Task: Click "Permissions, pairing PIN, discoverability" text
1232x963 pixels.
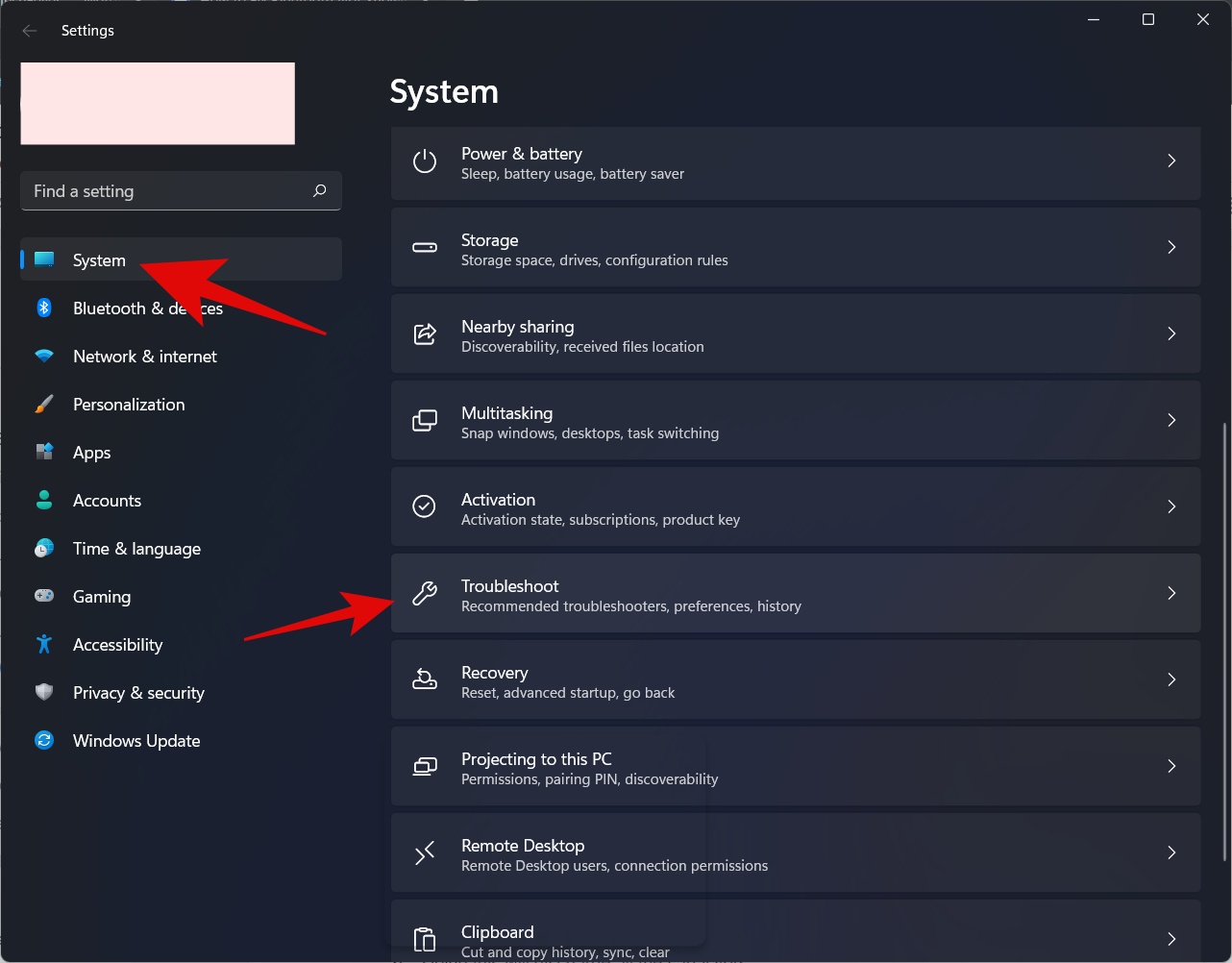Action: click(590, 779)
